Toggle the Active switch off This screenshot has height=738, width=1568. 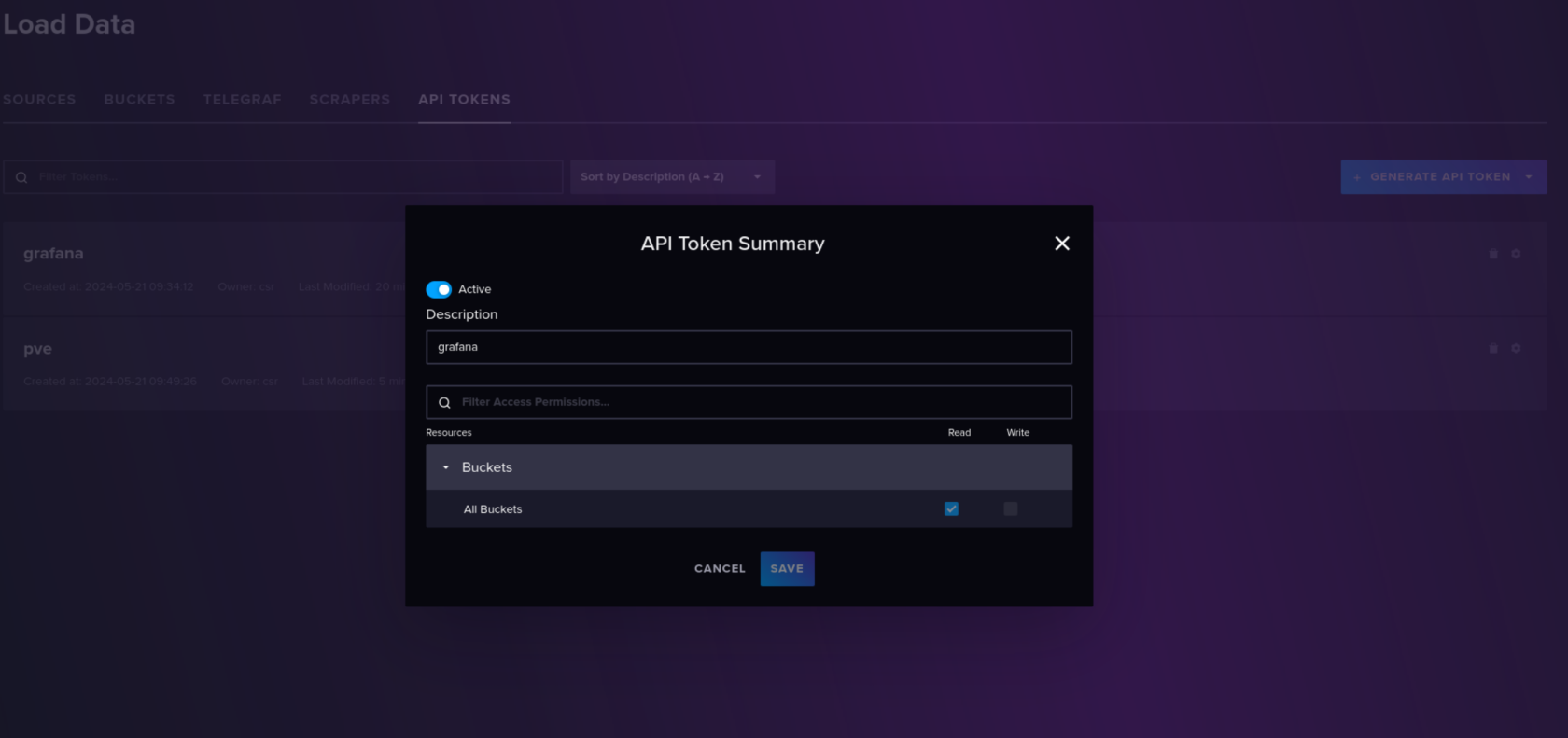click(x=439, y=289)
